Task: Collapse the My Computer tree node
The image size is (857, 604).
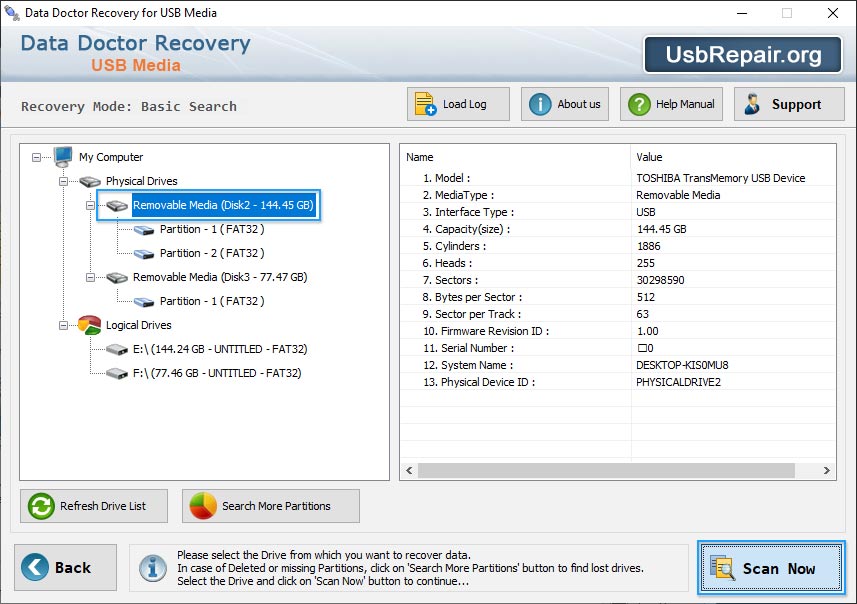Action: click(x=36, y=157)
